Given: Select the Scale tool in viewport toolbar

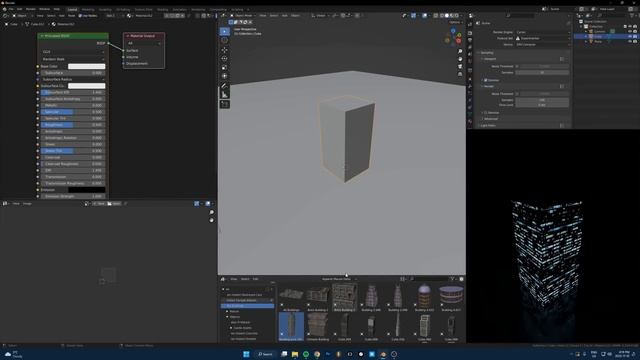Looking at the screenshot, I should point(224,67).
